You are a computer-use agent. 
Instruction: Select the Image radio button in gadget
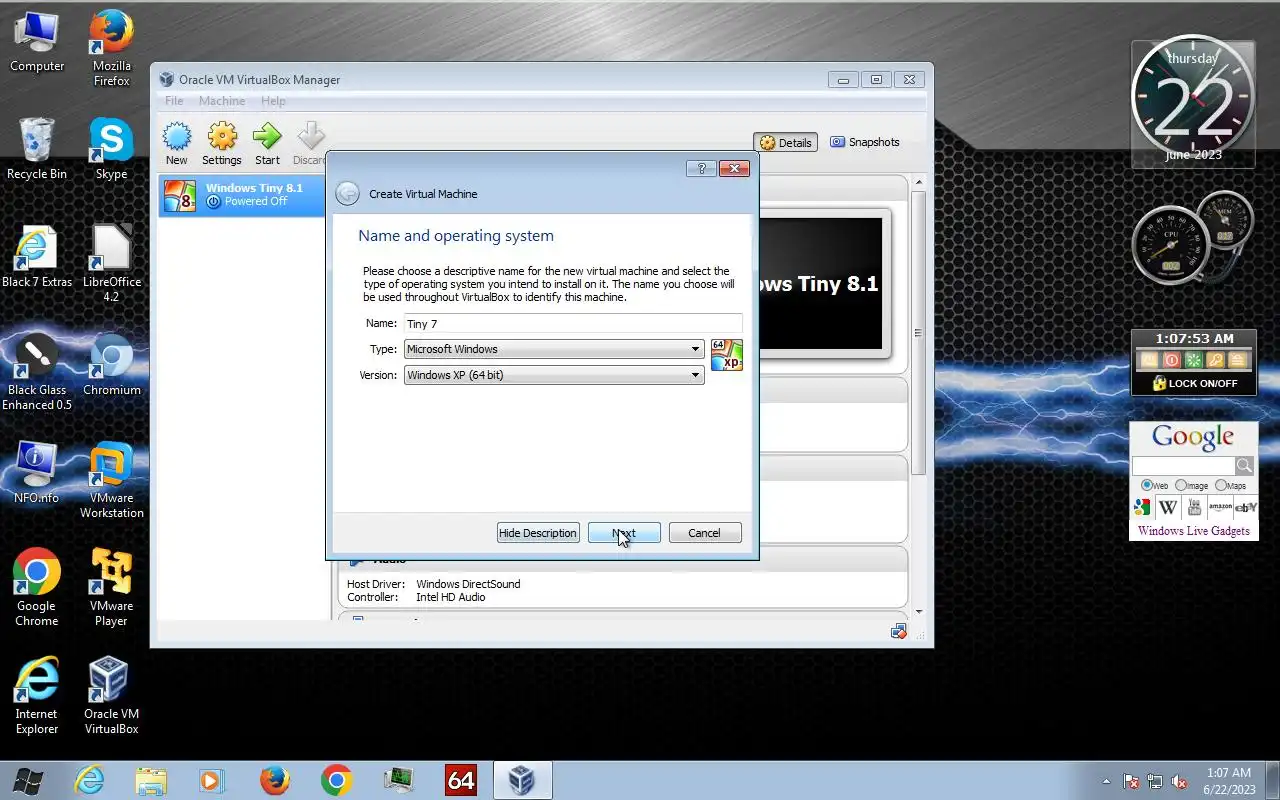[1181, 485]
